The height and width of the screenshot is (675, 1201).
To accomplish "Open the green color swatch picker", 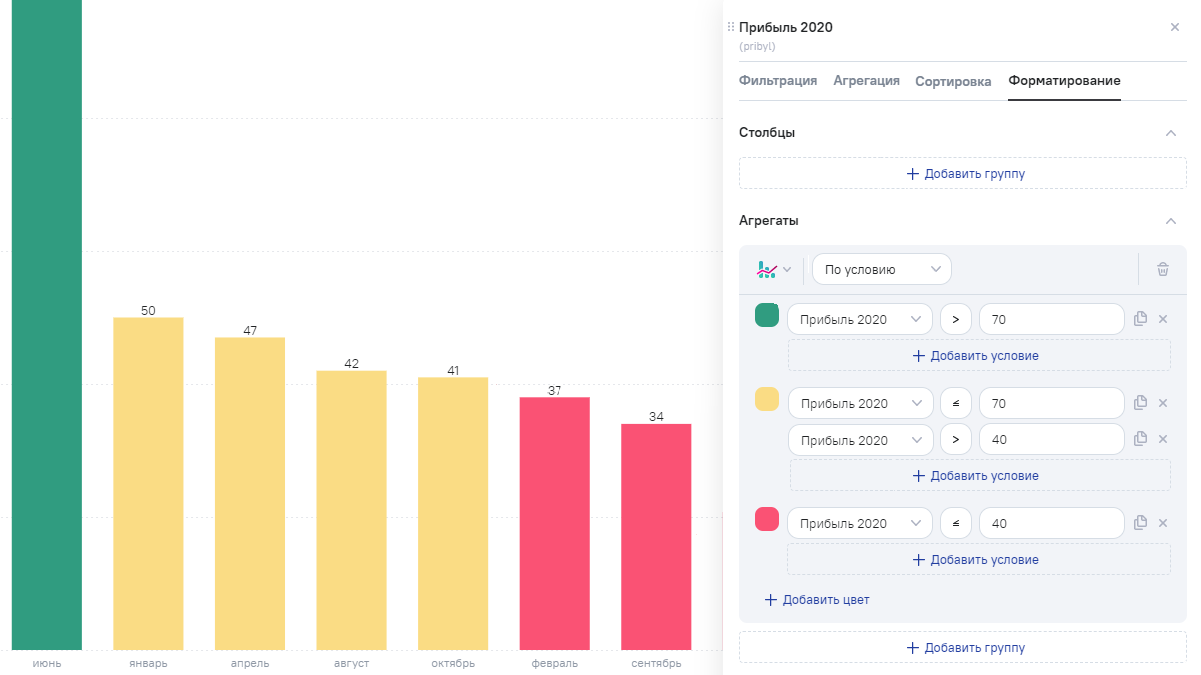I will (x=767, y=316).
